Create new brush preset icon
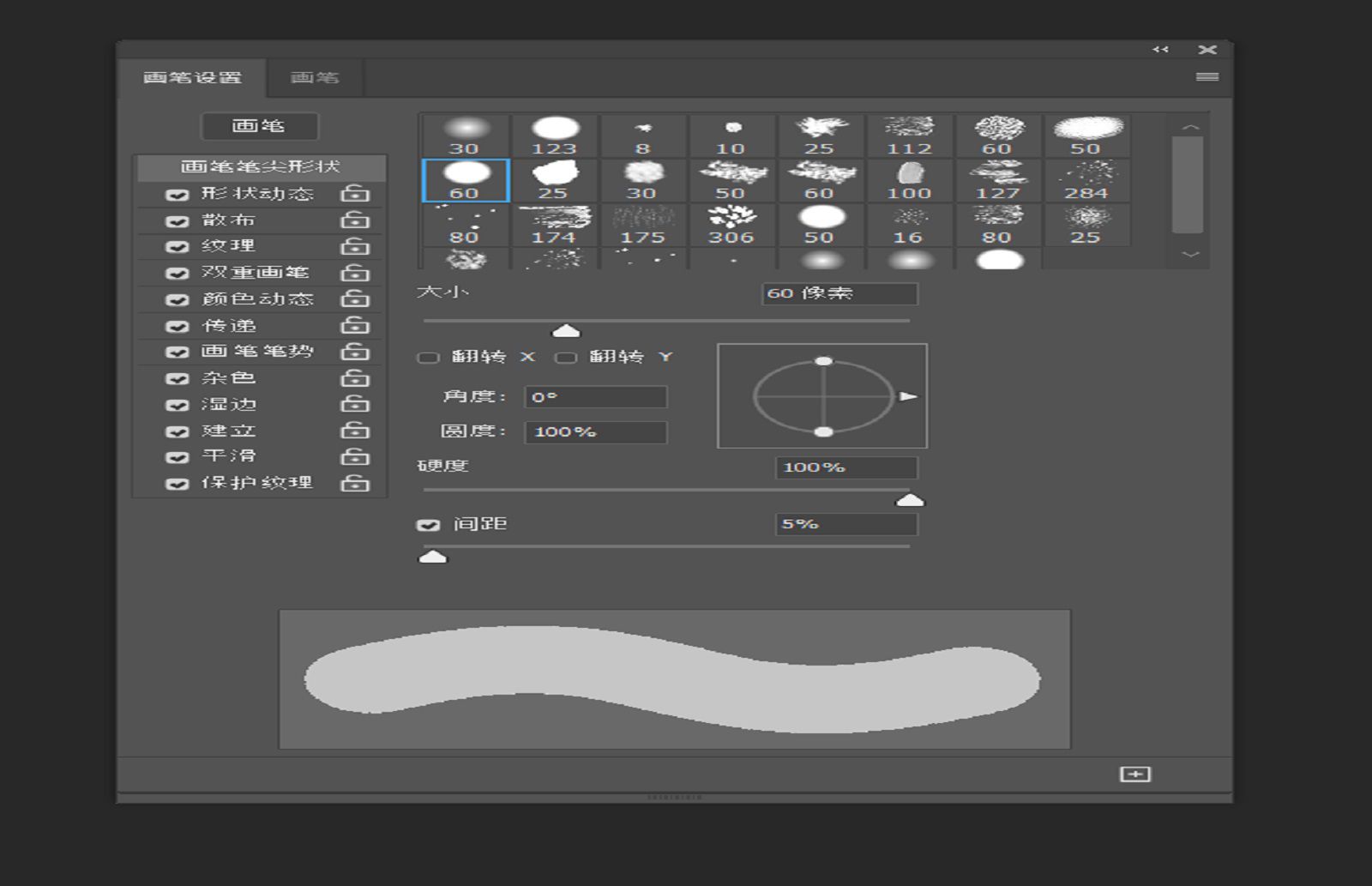 (x=1135, y=774)
